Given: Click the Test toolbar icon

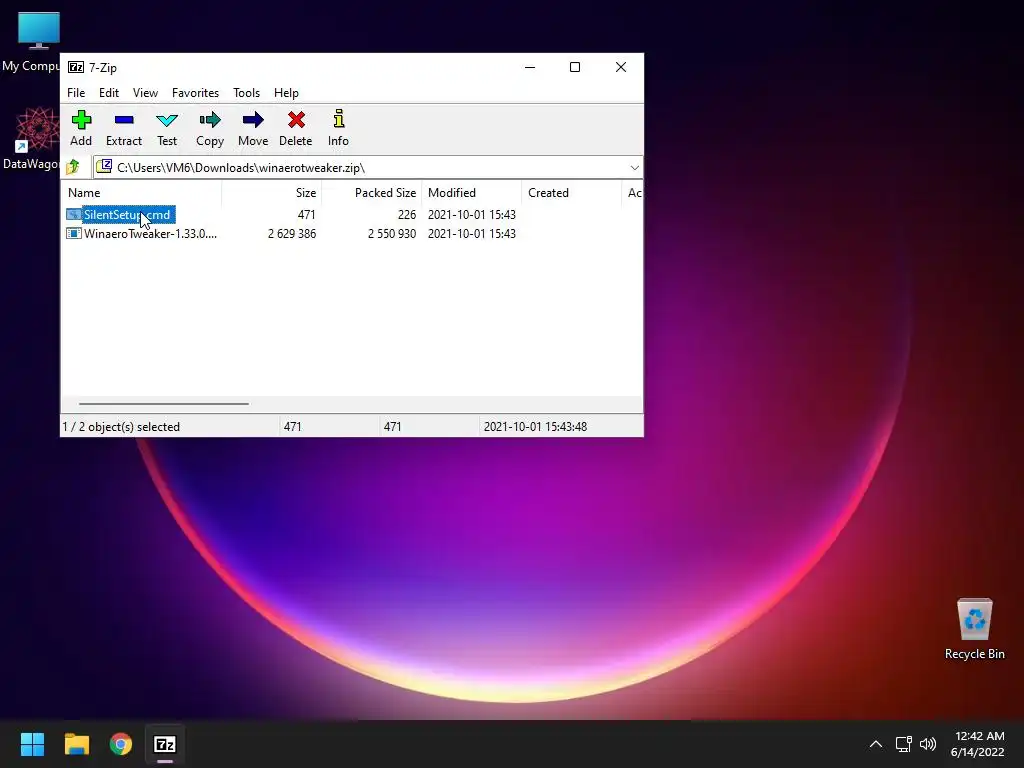Looking at the screenshot, I should [167, 120].
